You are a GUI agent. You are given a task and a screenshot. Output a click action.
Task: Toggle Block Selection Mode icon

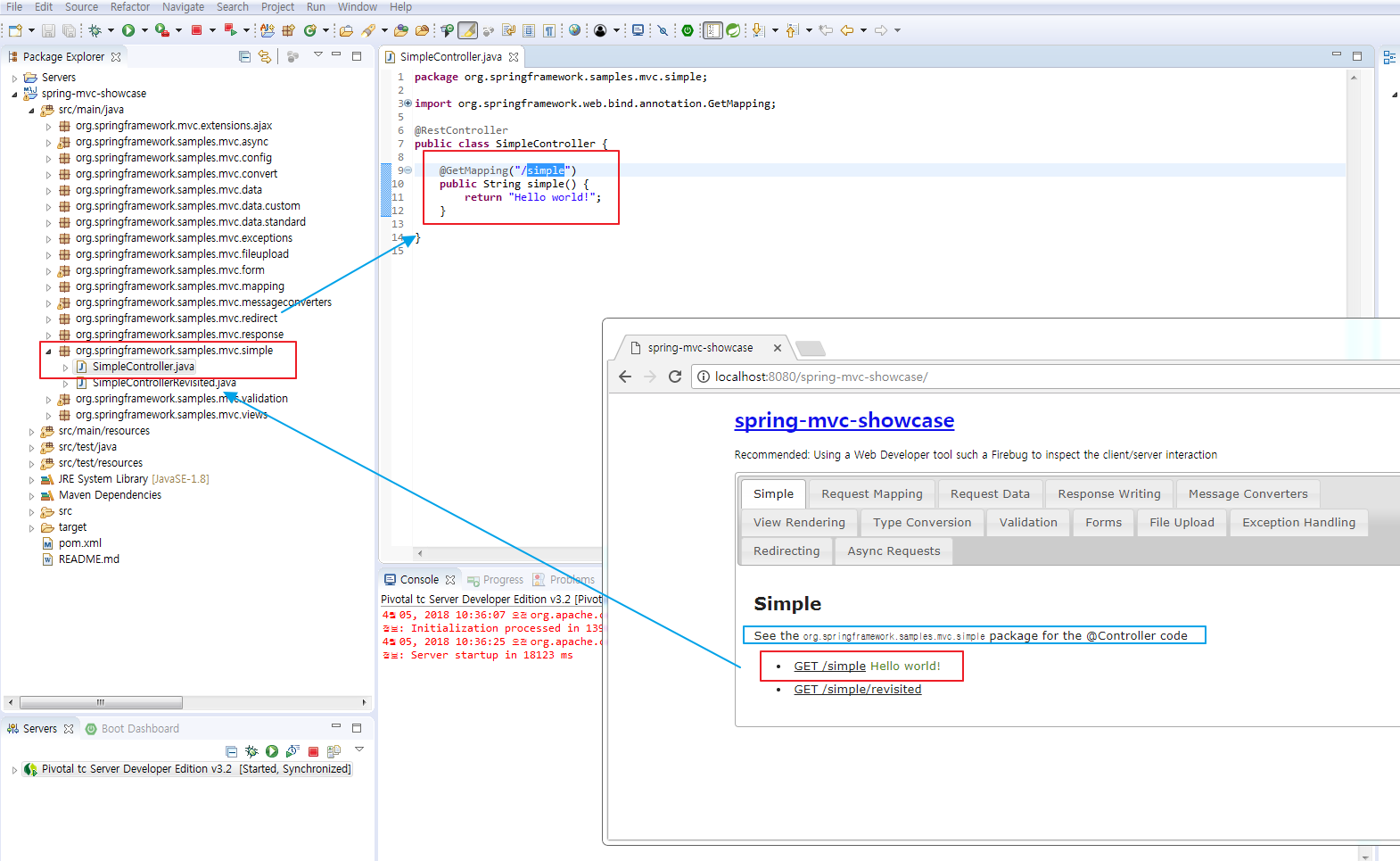[529, 30]
